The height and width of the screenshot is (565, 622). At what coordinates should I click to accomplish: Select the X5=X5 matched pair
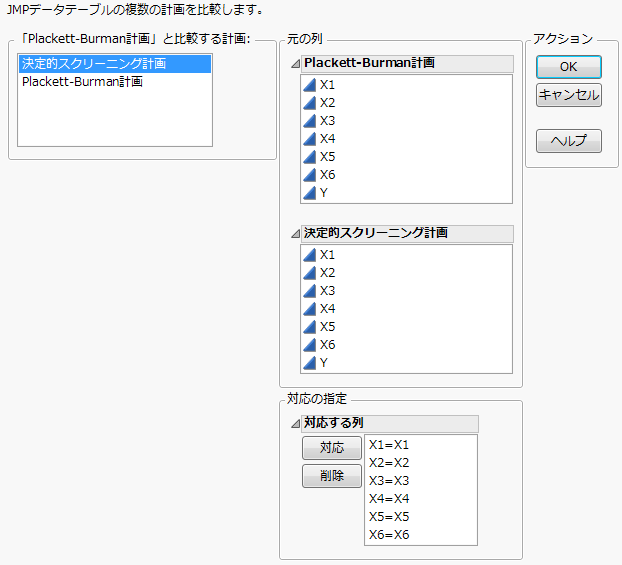389,517
